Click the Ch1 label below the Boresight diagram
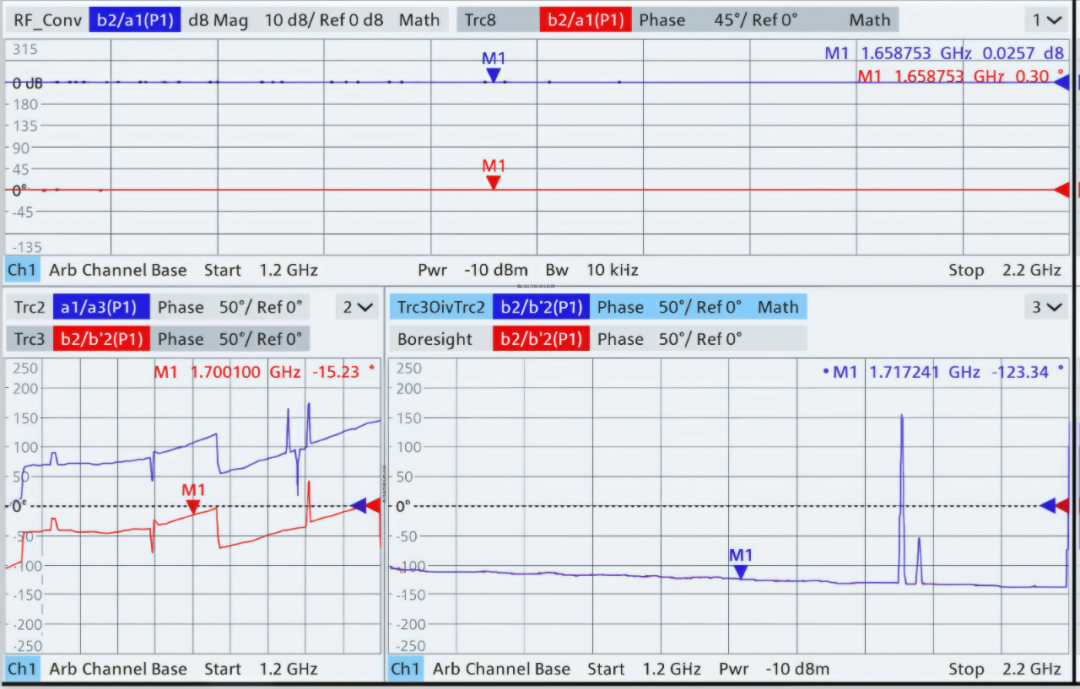 pyautogui.click(x=405, y=669)
